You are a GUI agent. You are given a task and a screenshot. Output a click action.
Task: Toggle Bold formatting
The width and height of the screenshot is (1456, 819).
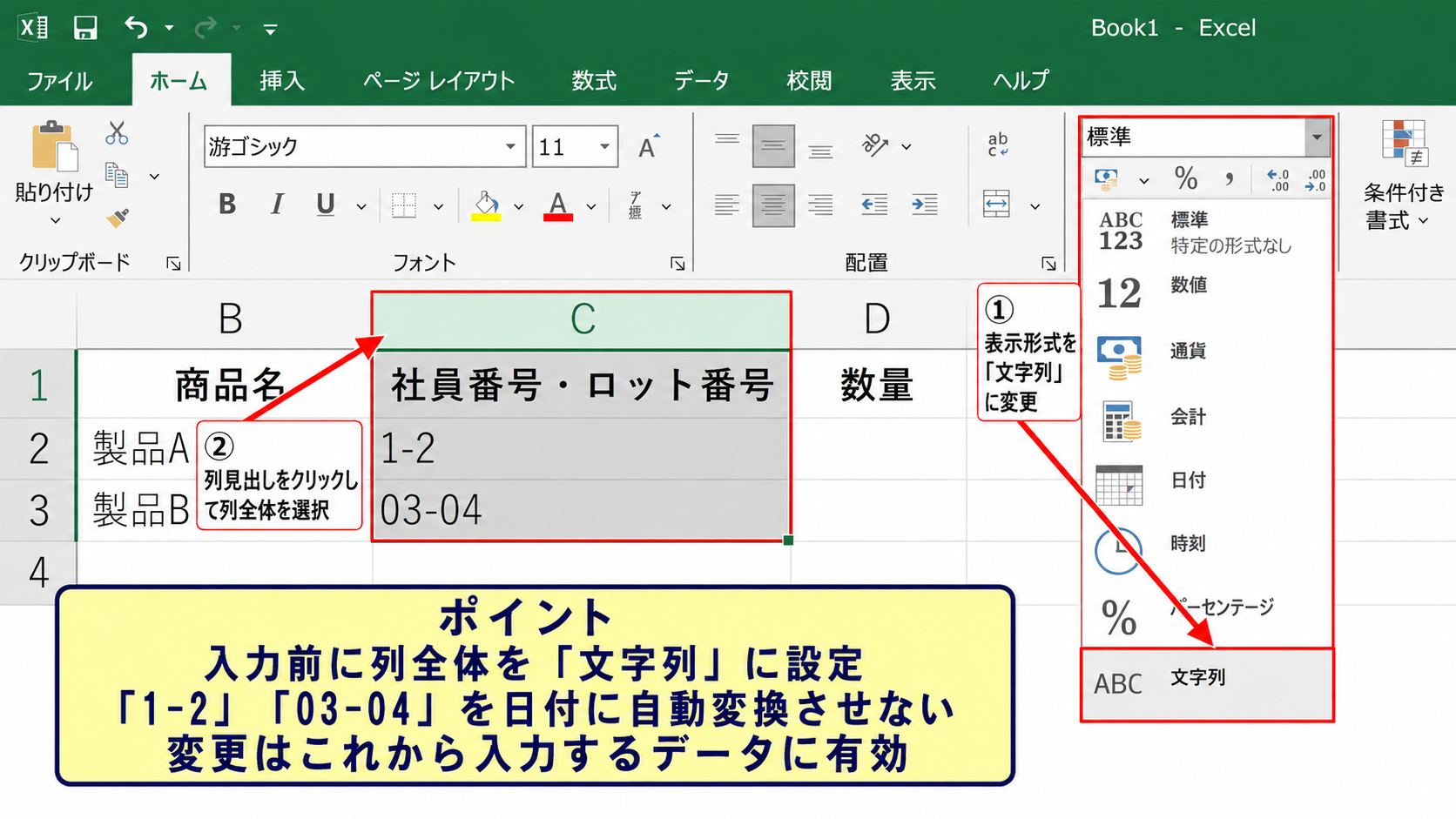227,204
